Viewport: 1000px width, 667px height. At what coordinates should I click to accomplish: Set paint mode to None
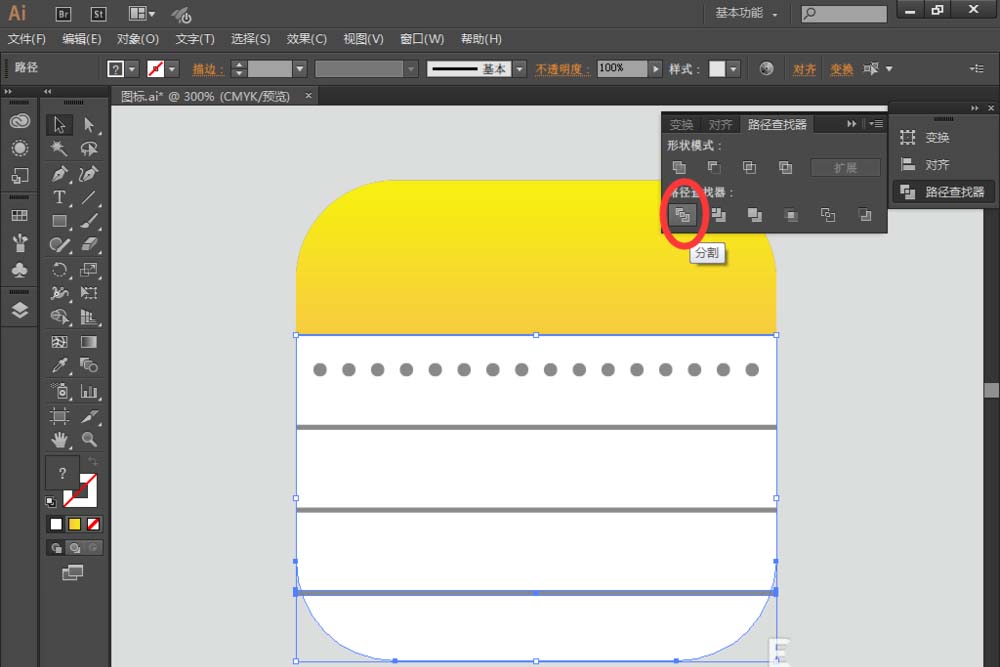click(93, 524)
